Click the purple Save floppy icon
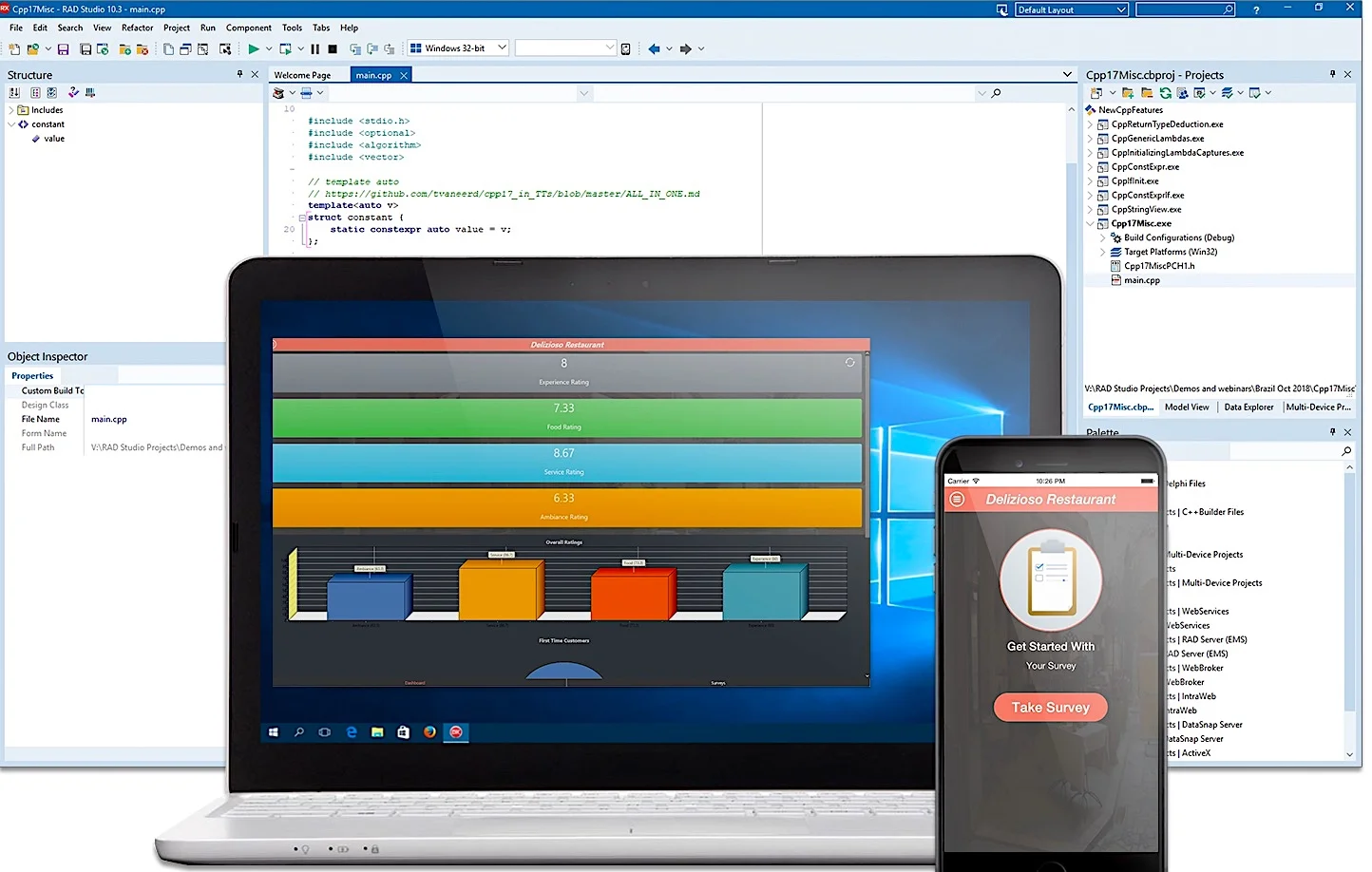 point(64,48)
